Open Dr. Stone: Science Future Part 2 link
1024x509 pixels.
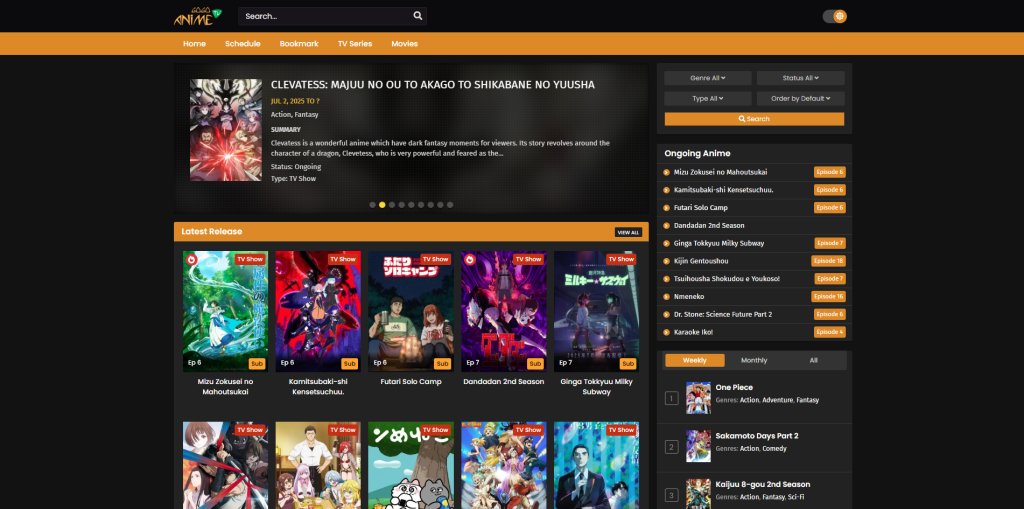723,314
